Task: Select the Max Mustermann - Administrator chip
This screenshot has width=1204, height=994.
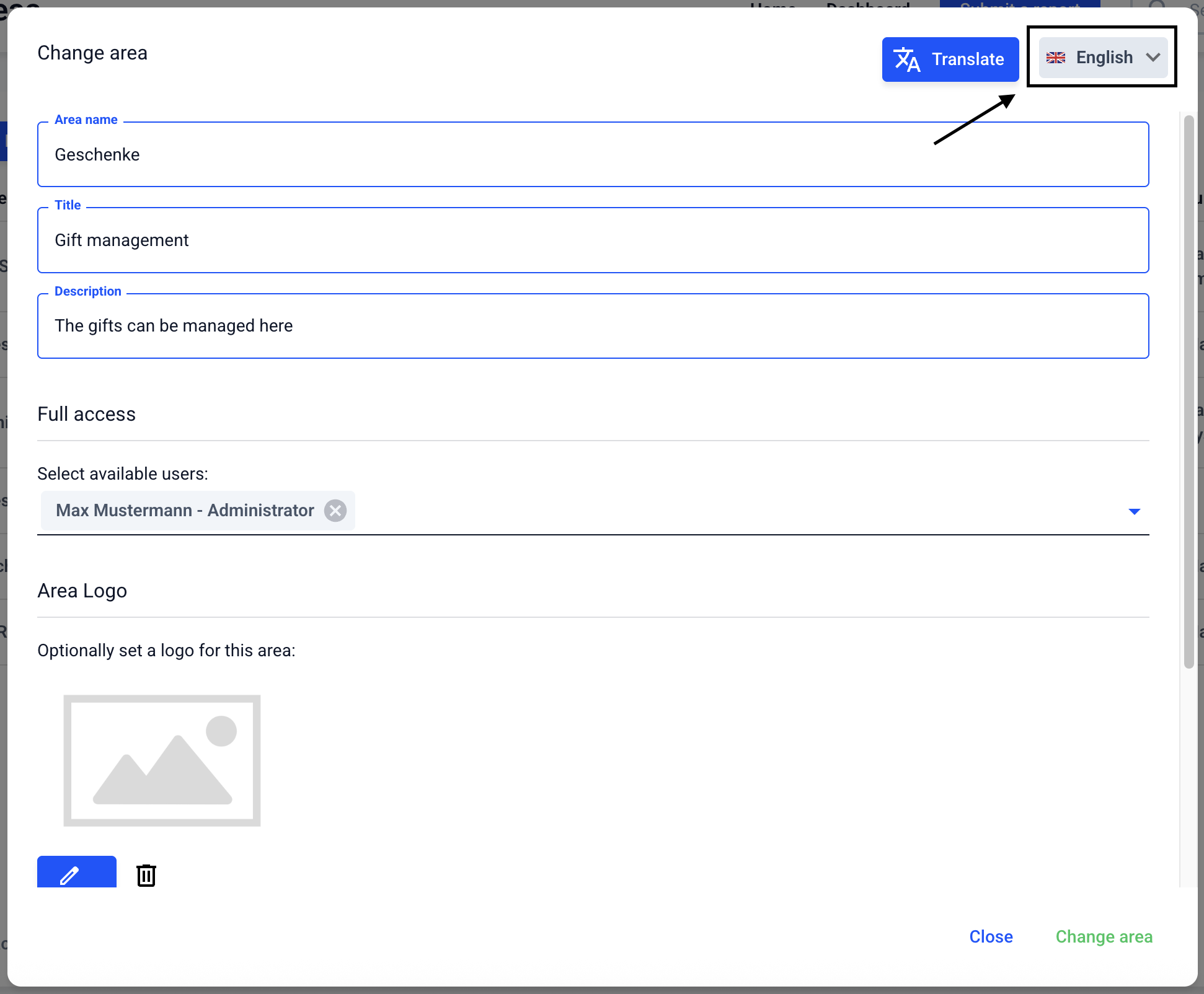Action: [185, 511]
